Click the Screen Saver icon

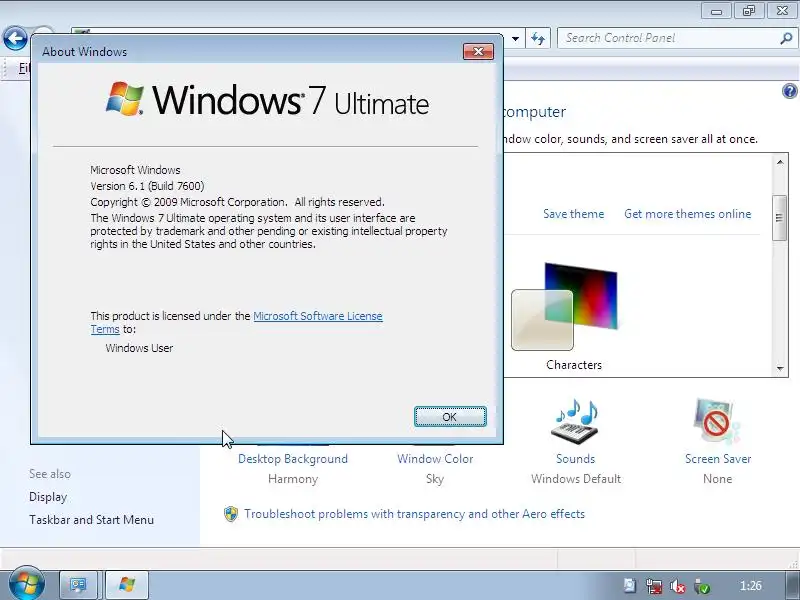tap(717, 422)
